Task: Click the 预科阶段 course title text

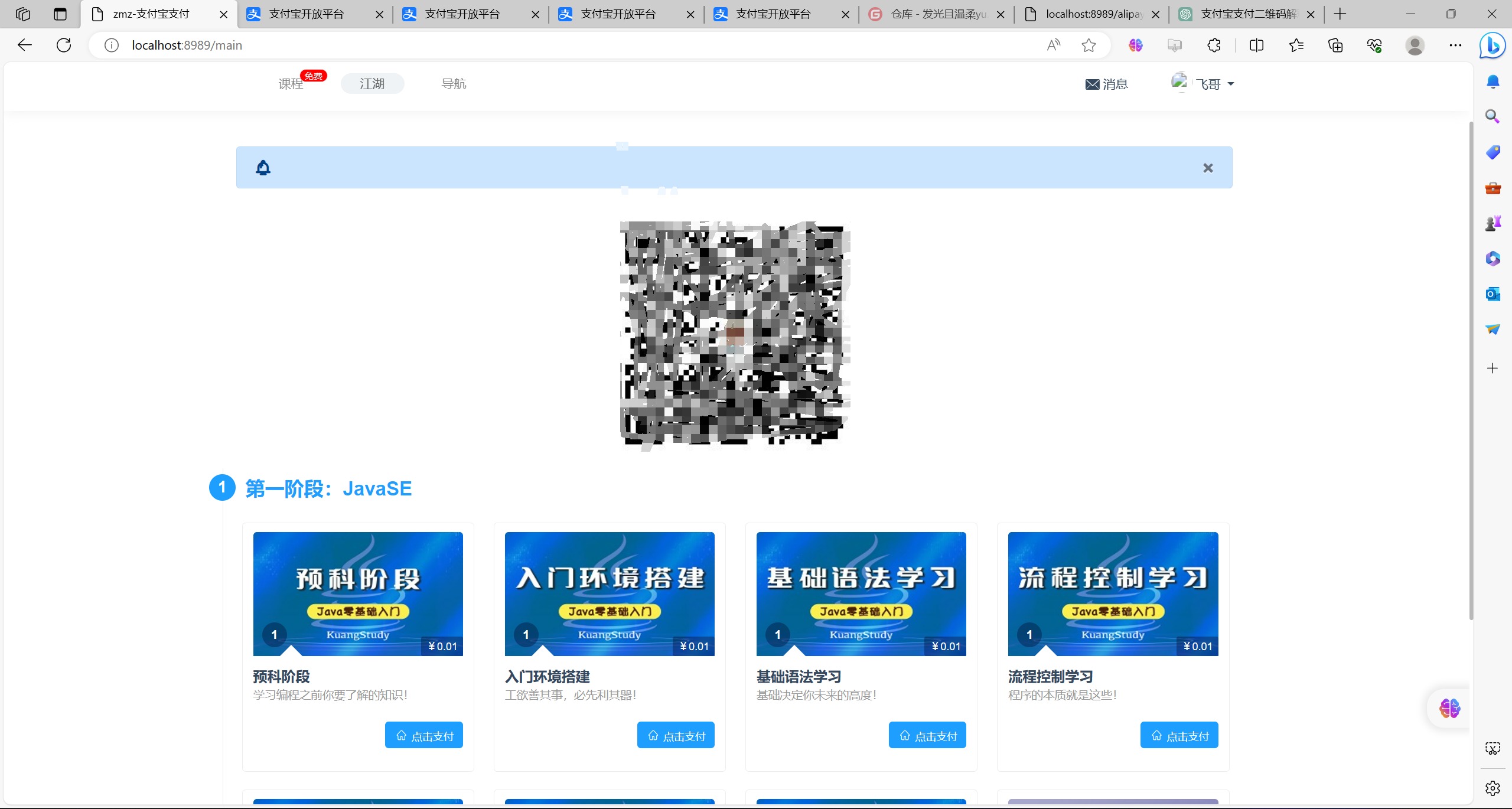Action: [x=281, y=677]
